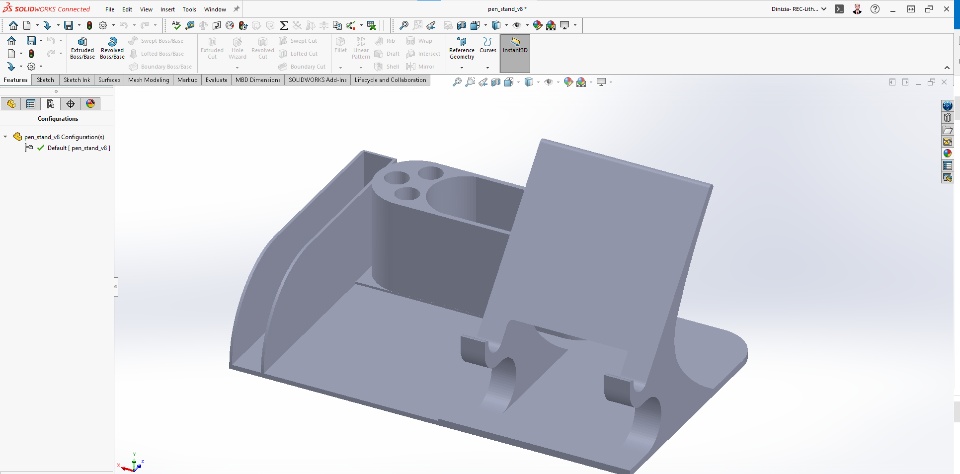Open SOLIDWORKS Resources task pane icon
960x474 pixels.
pos(947,106)
